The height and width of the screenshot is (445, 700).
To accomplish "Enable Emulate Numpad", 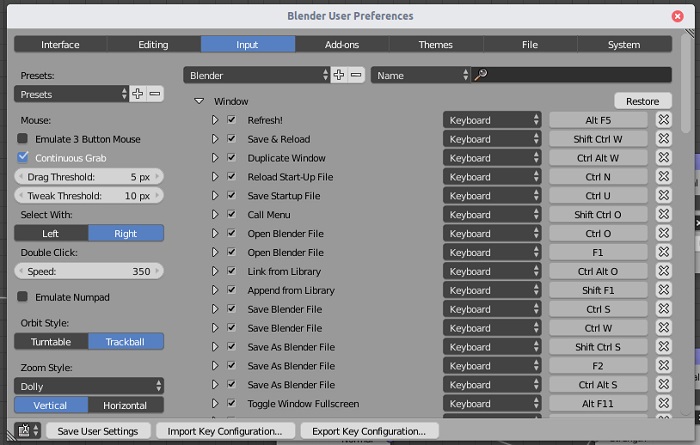I will point(22,296).
